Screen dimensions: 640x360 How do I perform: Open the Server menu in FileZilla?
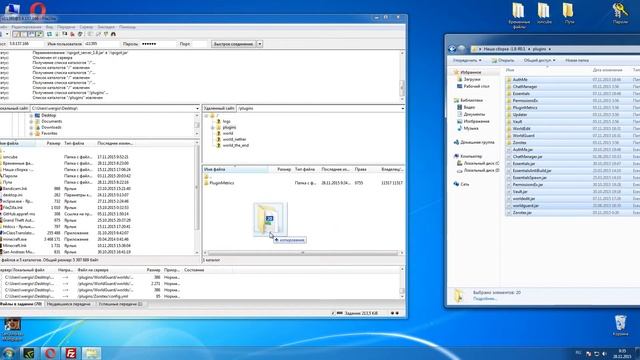point(86,27)
